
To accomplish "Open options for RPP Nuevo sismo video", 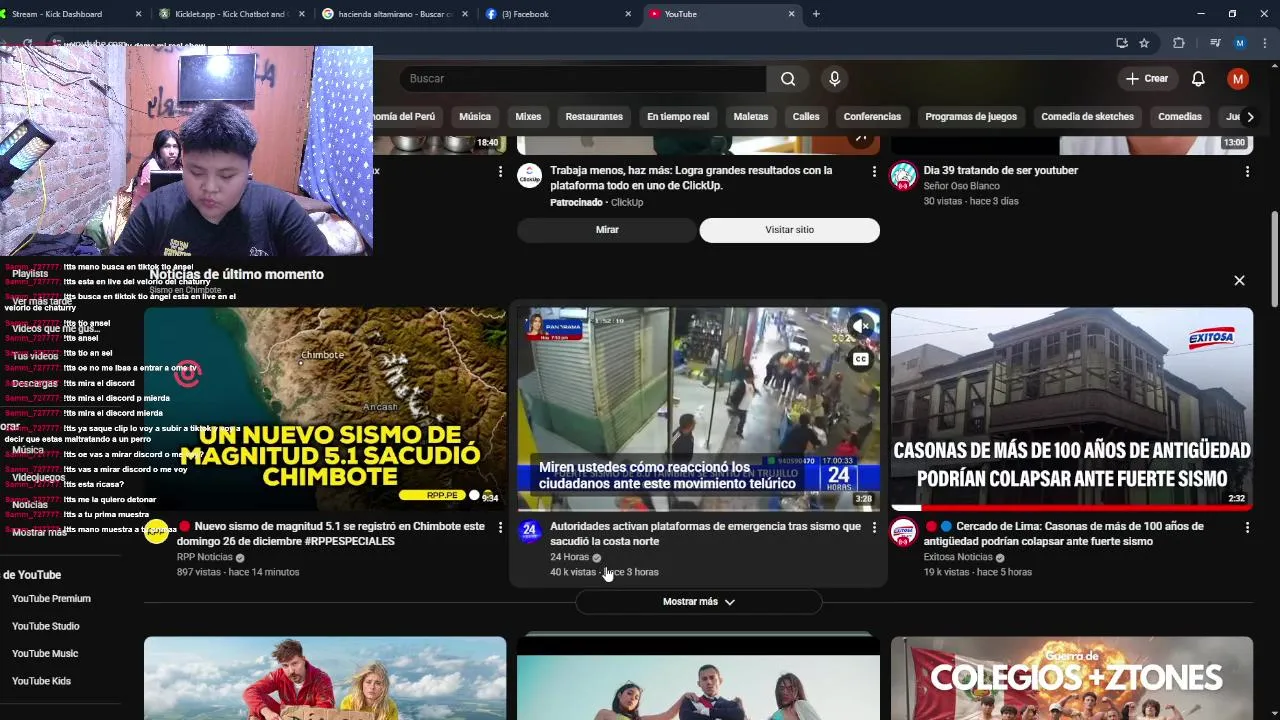I will click(x=500, y=527).
